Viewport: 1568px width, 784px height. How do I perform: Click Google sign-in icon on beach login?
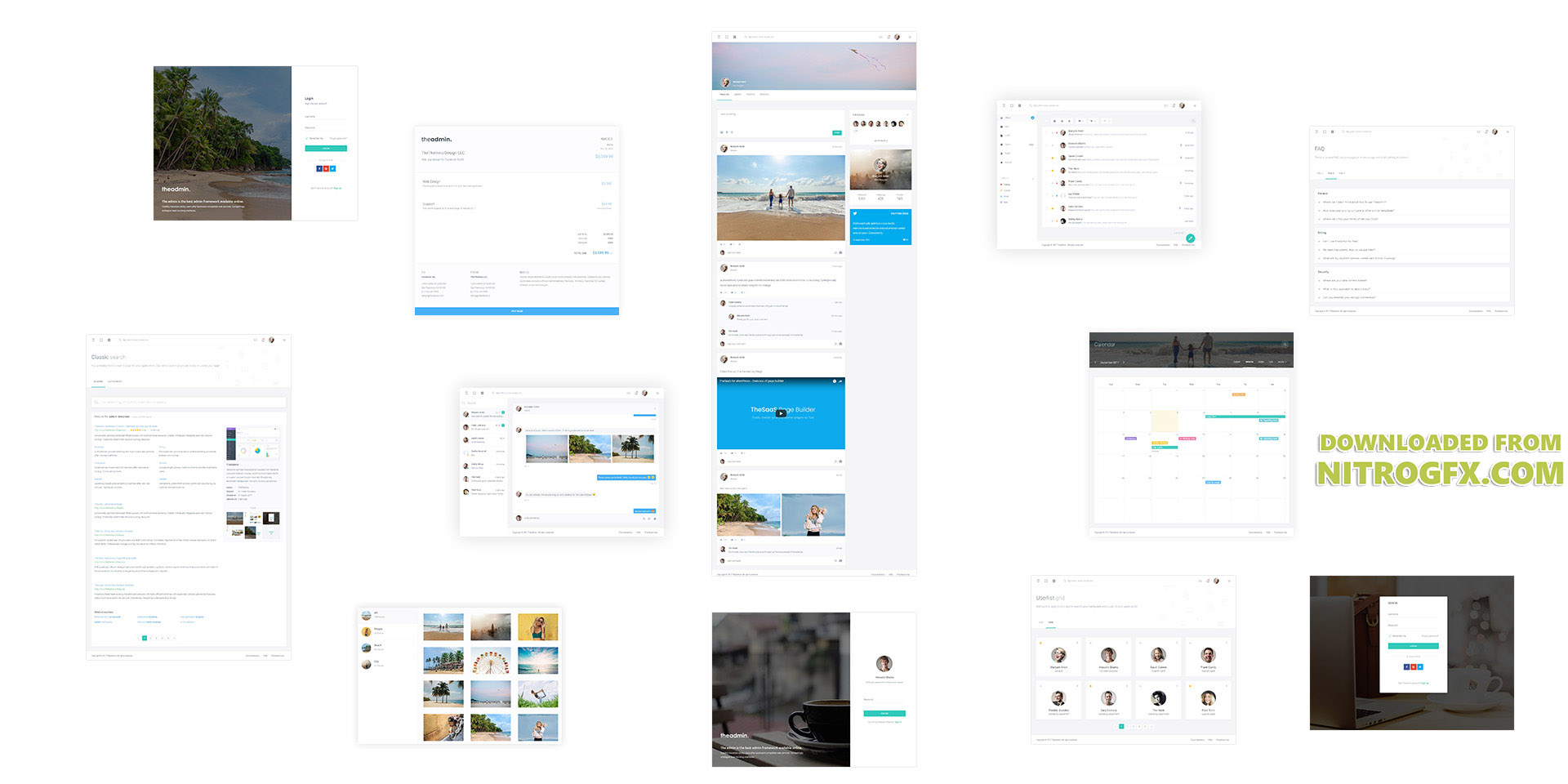pos(326,168)
